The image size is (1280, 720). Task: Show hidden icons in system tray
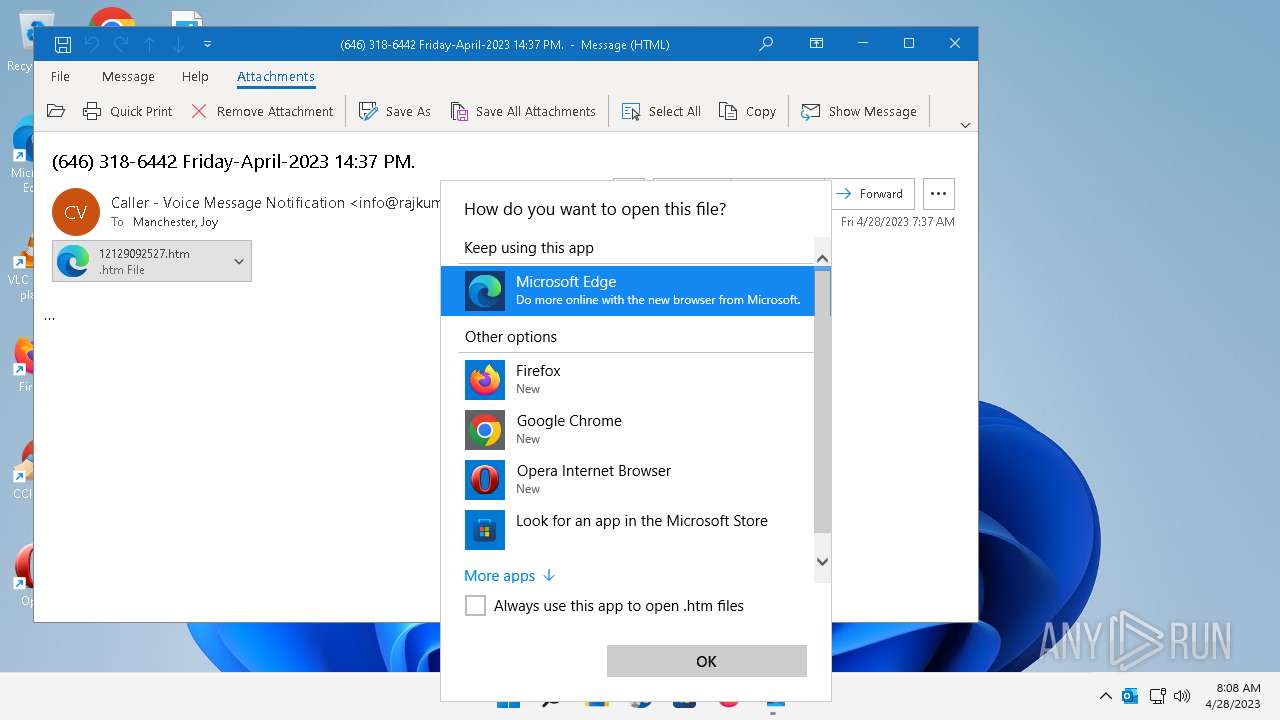pos(1105,696)
